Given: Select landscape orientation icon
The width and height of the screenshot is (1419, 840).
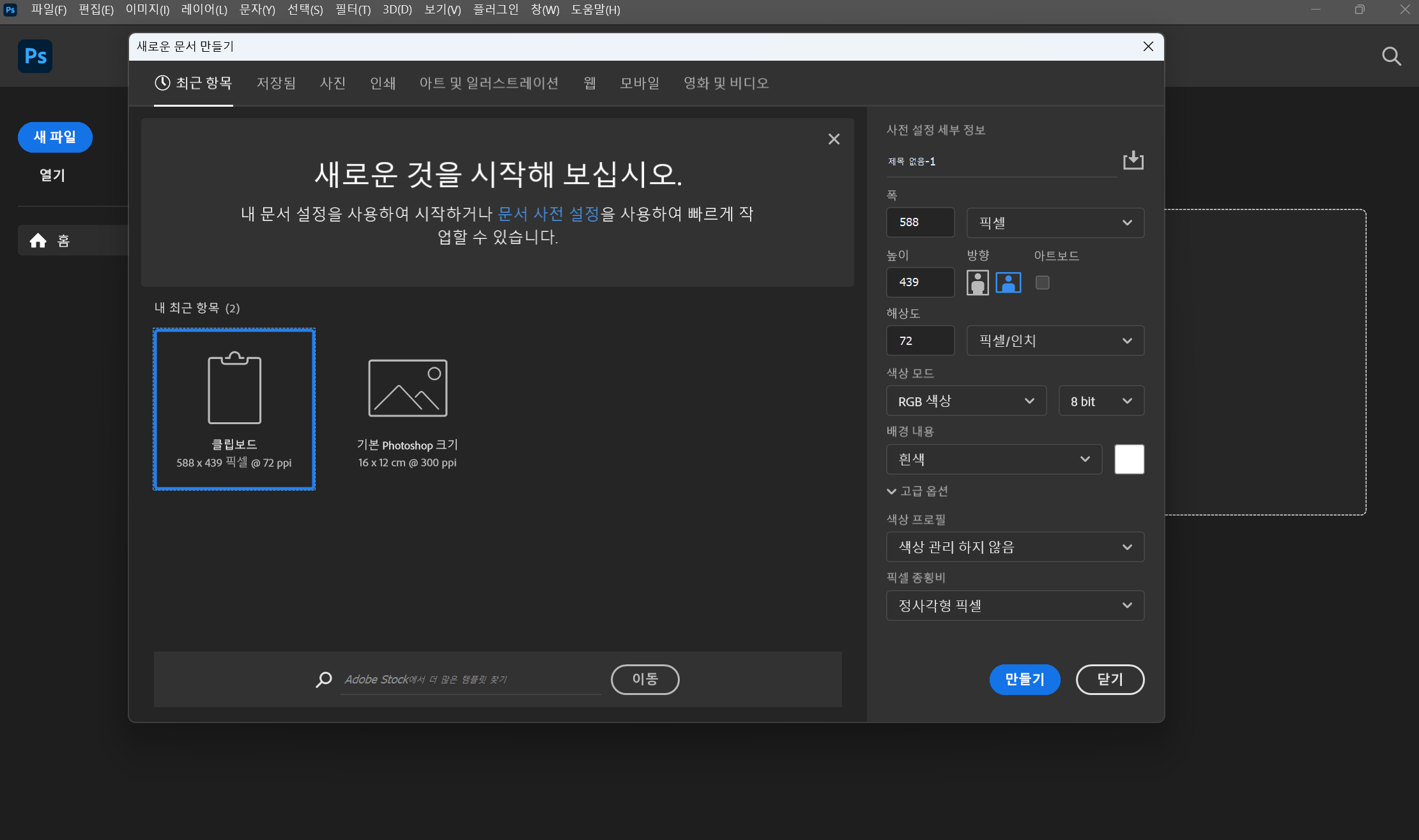Looking at the screenshot, I should click(1008, 282).
